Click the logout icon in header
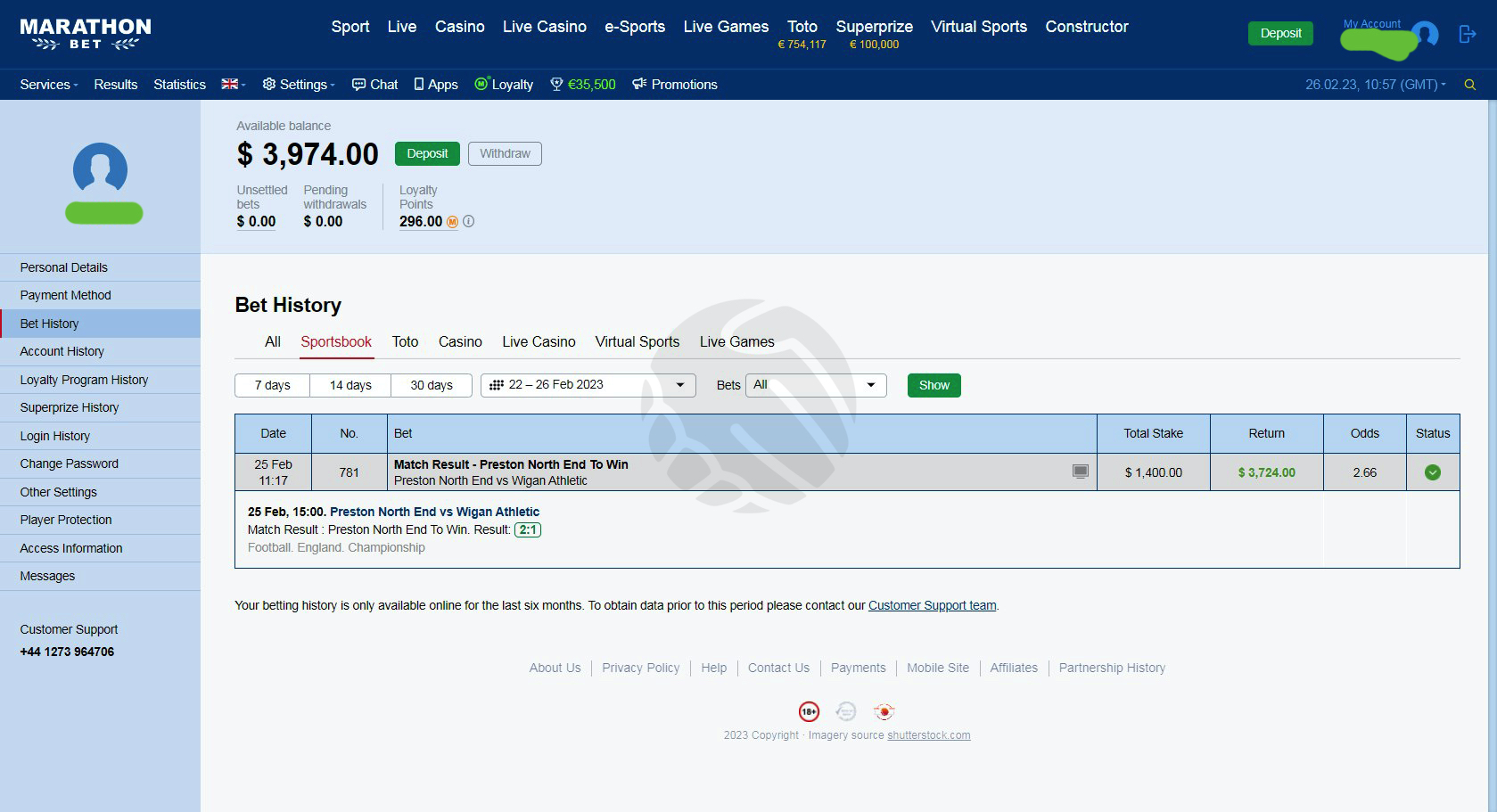The image size is (1497, 812). coord(1467,34)
